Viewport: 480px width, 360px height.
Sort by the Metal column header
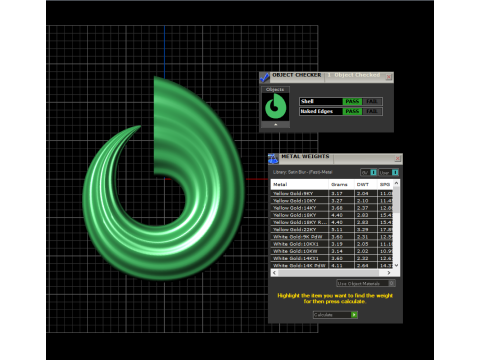click(299, 184)
